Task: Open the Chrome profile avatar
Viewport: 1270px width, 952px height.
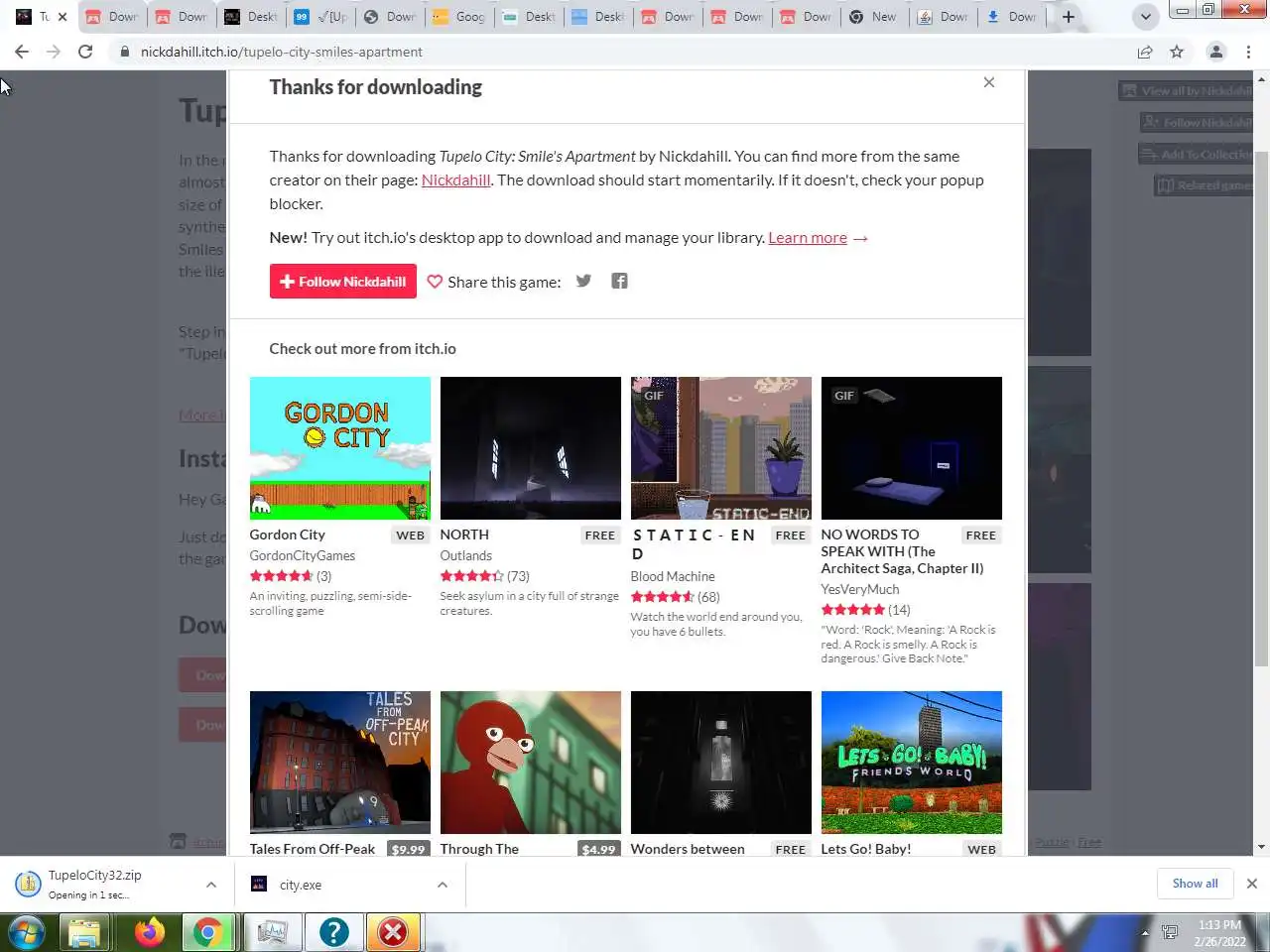Action: (x=1215, y=52)
